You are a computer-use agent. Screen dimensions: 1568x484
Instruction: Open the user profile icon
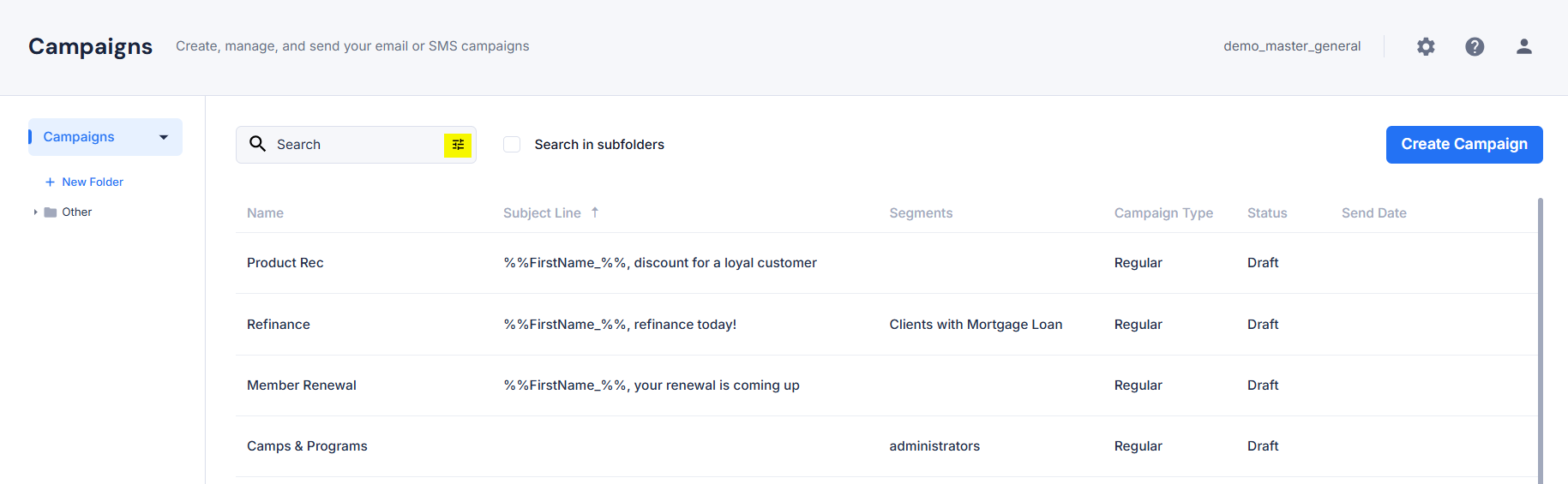coord(1523,46)
